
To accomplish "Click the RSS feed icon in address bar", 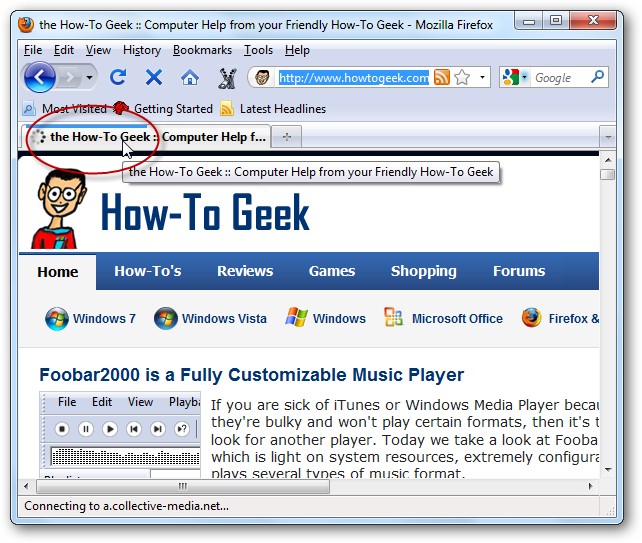I will pos(441,77).
